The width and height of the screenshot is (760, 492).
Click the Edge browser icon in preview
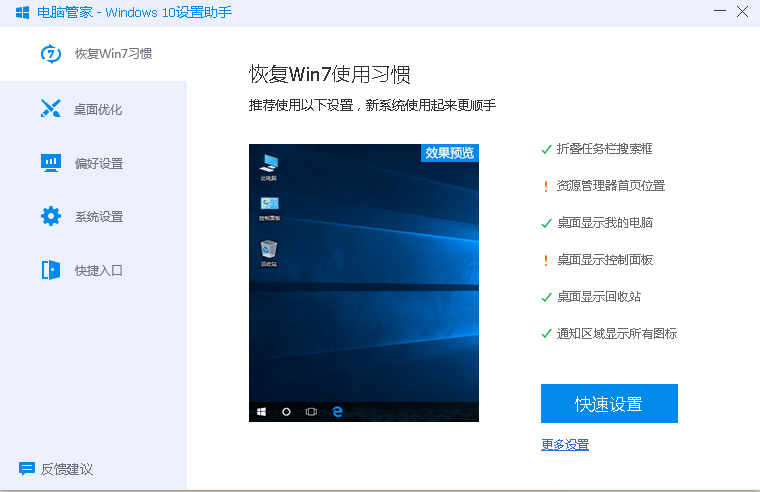click(x=337, y=412)
